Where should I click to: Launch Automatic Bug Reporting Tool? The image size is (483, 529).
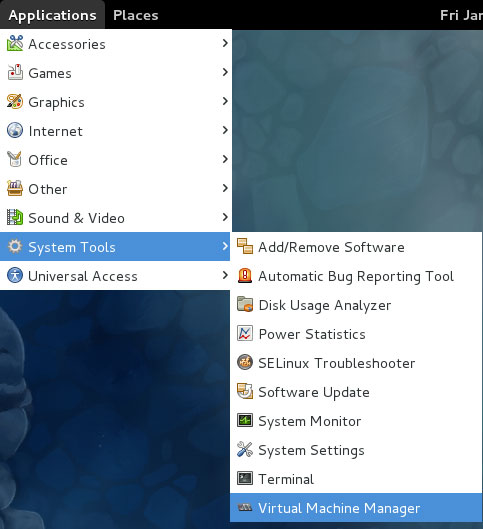click(x=356, y=276)
